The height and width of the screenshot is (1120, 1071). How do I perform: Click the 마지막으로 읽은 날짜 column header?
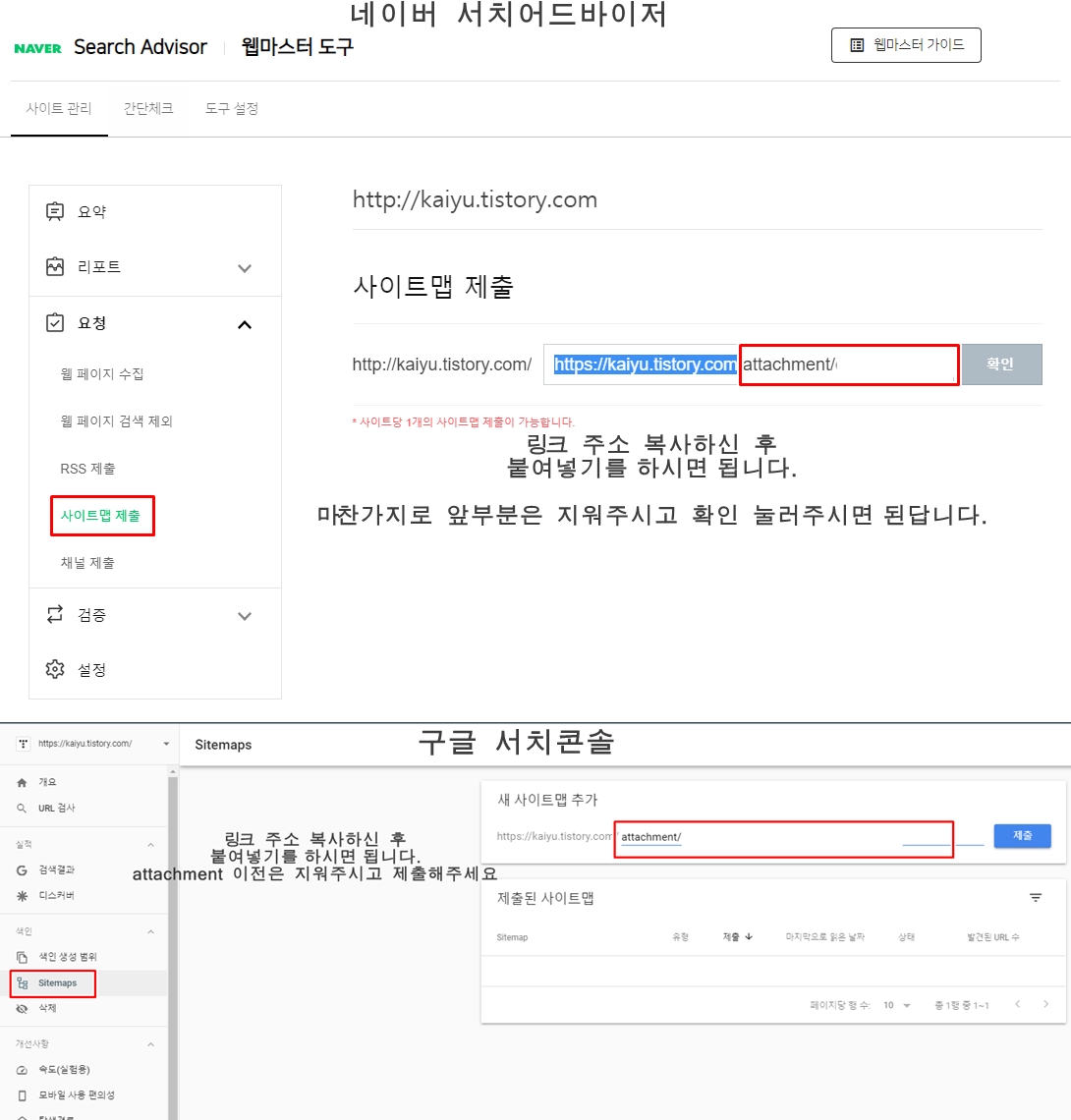pos(825,937)
